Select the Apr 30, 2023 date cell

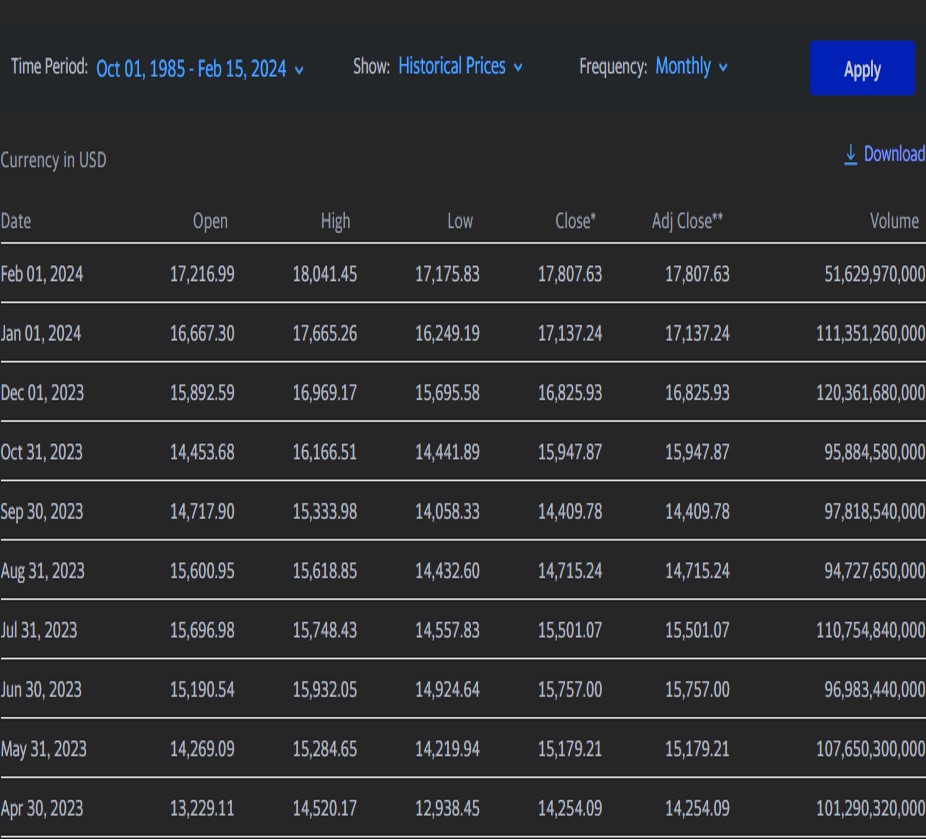click(42, 808)
